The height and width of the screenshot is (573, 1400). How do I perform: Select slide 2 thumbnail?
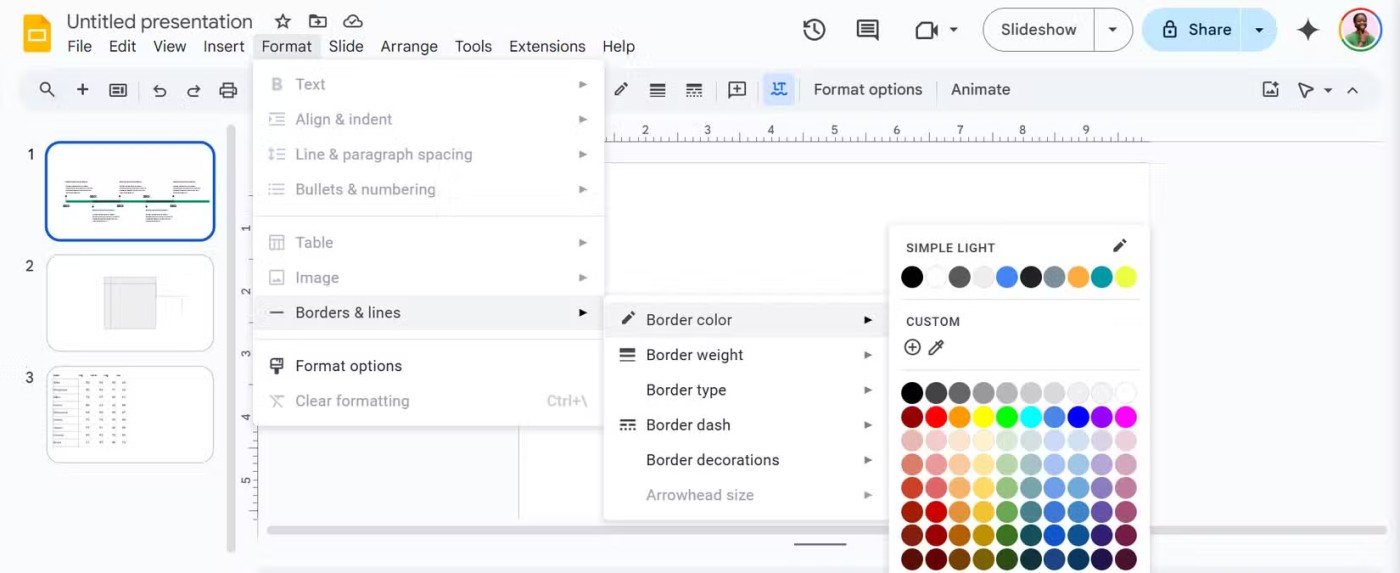(130, 303)
